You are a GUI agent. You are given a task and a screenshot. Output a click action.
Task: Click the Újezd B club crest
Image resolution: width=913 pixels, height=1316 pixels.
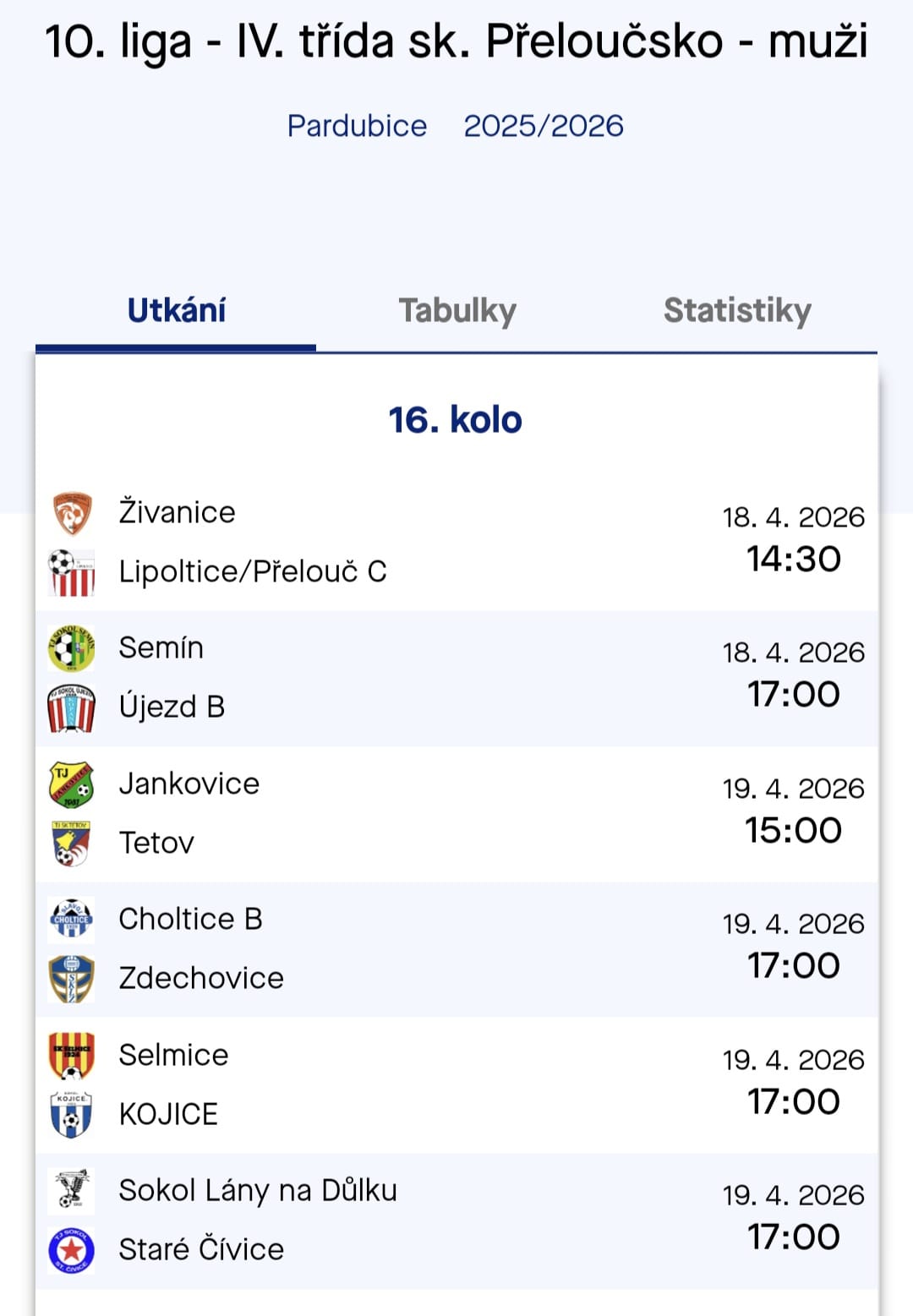72,707
